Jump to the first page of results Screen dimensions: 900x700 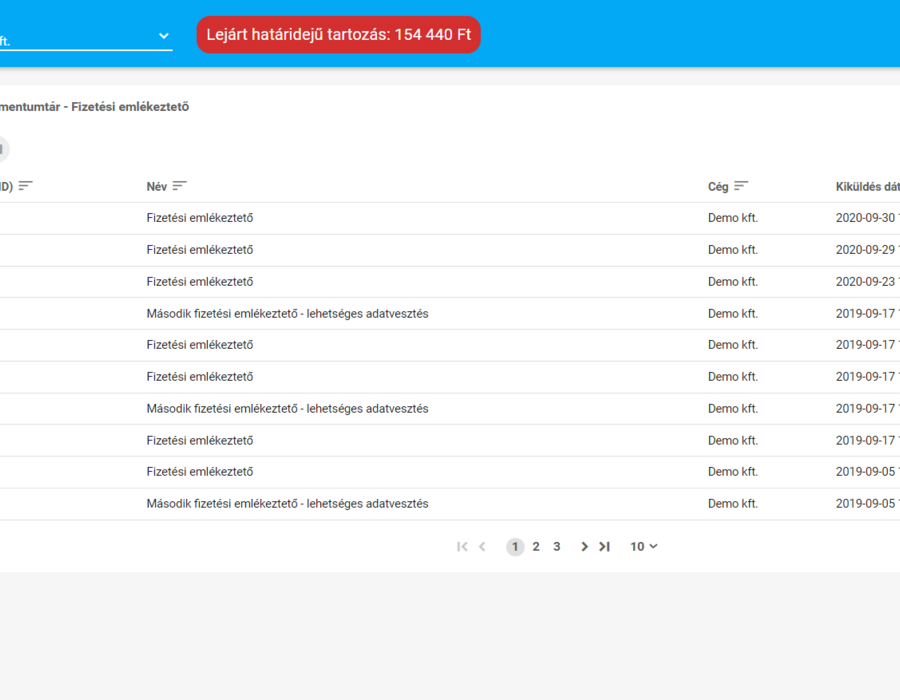[462, 547]
